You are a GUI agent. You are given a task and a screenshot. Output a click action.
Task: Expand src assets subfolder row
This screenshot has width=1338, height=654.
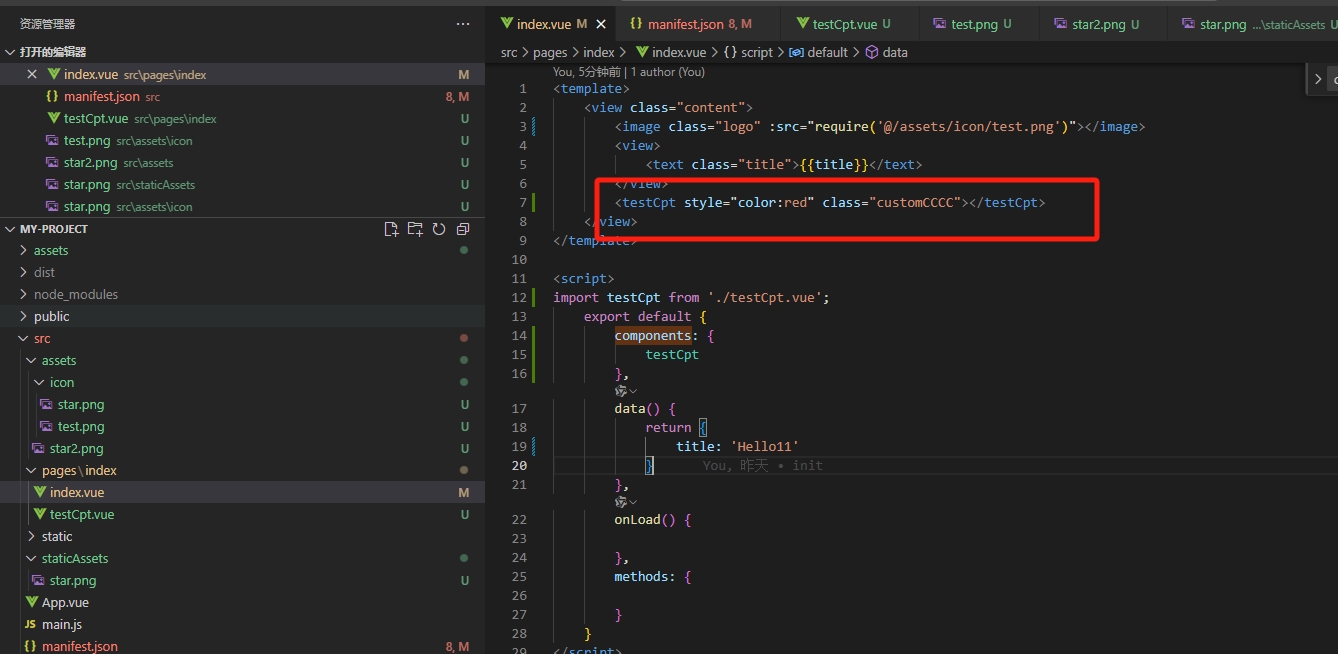[242, 361]
